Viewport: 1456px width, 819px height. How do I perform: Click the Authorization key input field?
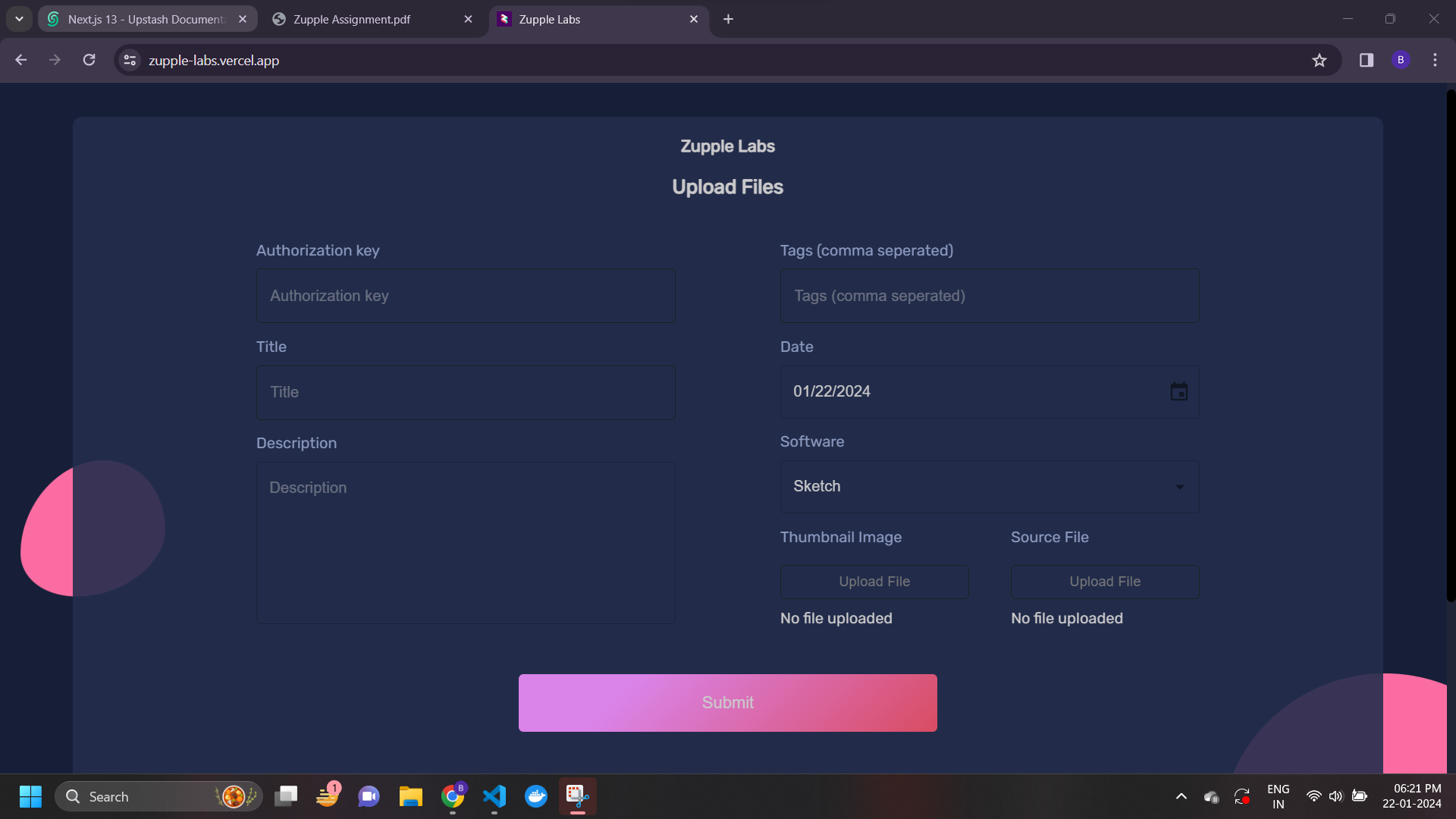point(466,296)
